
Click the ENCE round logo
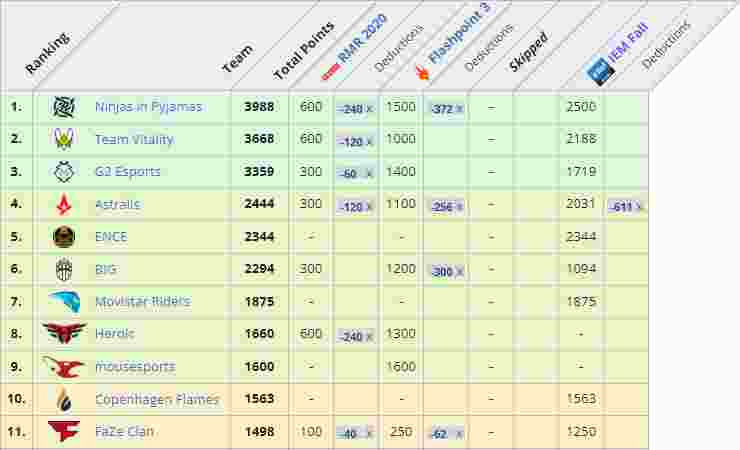pos(64,237)
